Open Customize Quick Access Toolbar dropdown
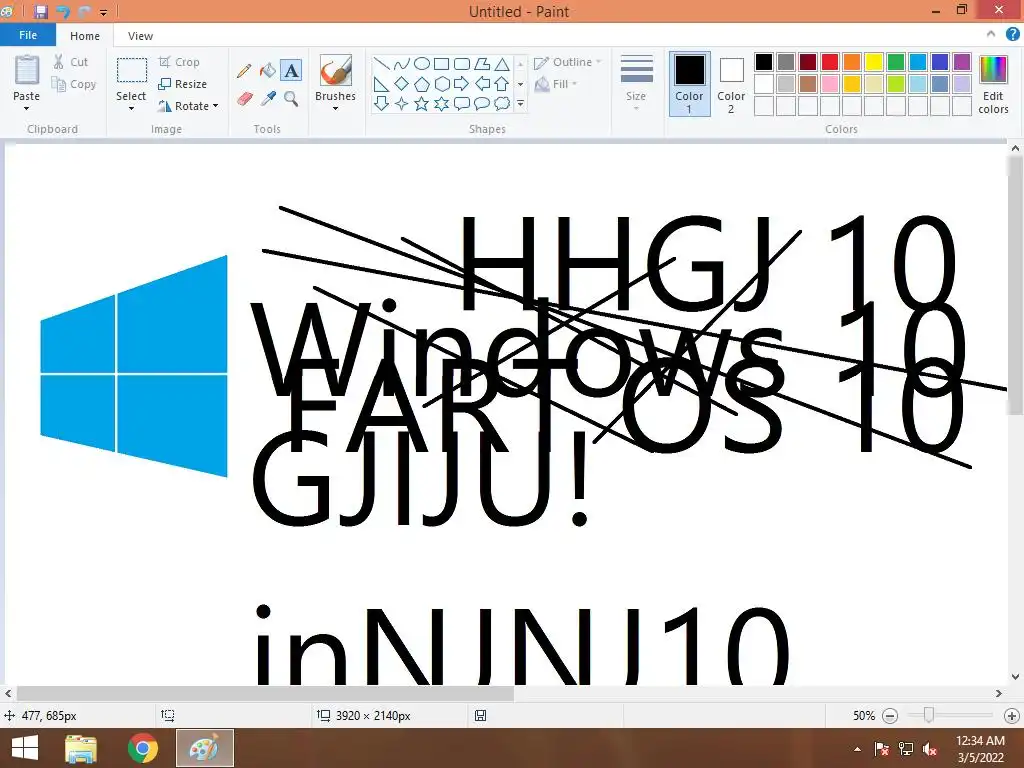This screenshot has width=1024, height=768. [103, 12]
